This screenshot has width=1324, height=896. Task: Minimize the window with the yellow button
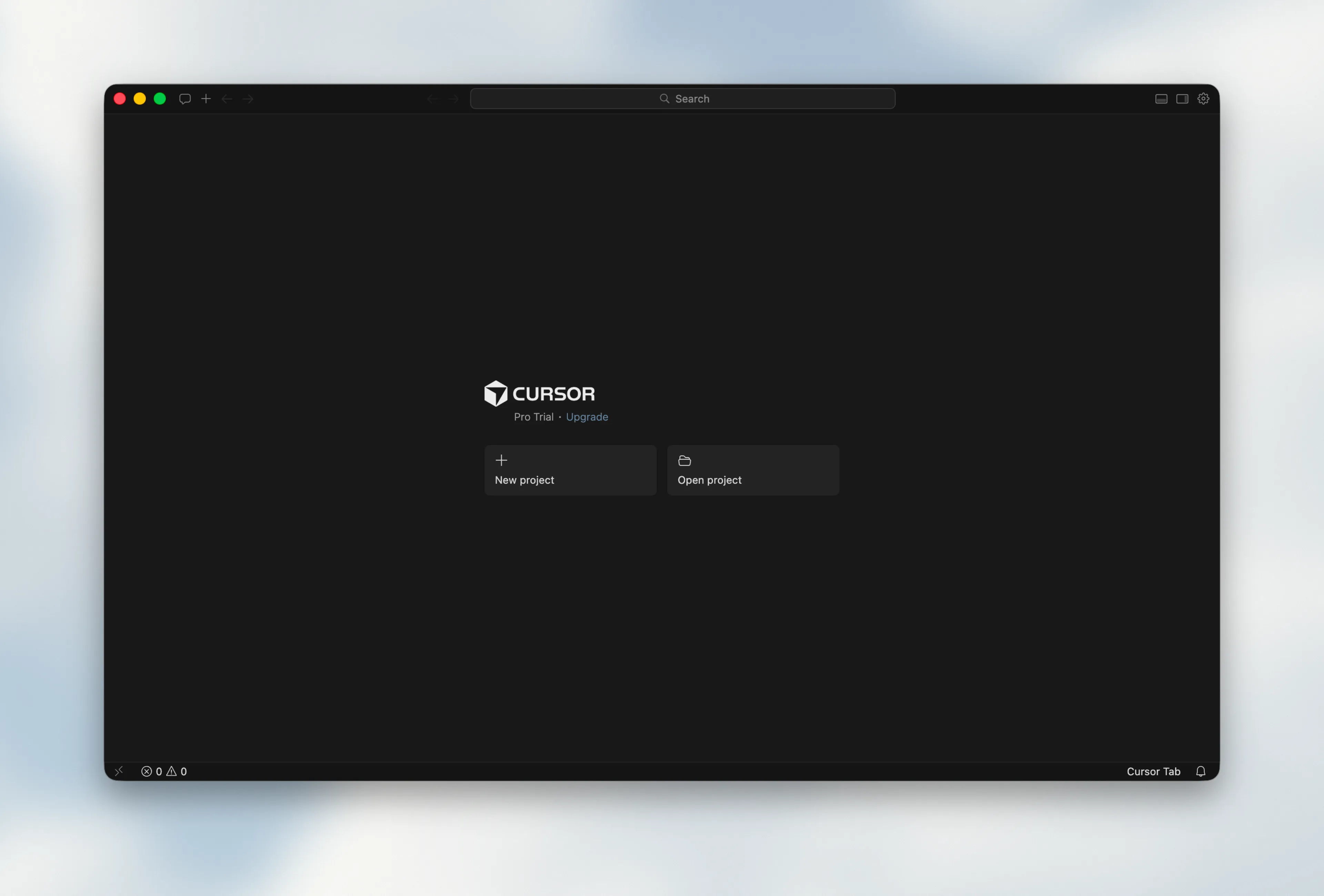(x=140, y=99)
